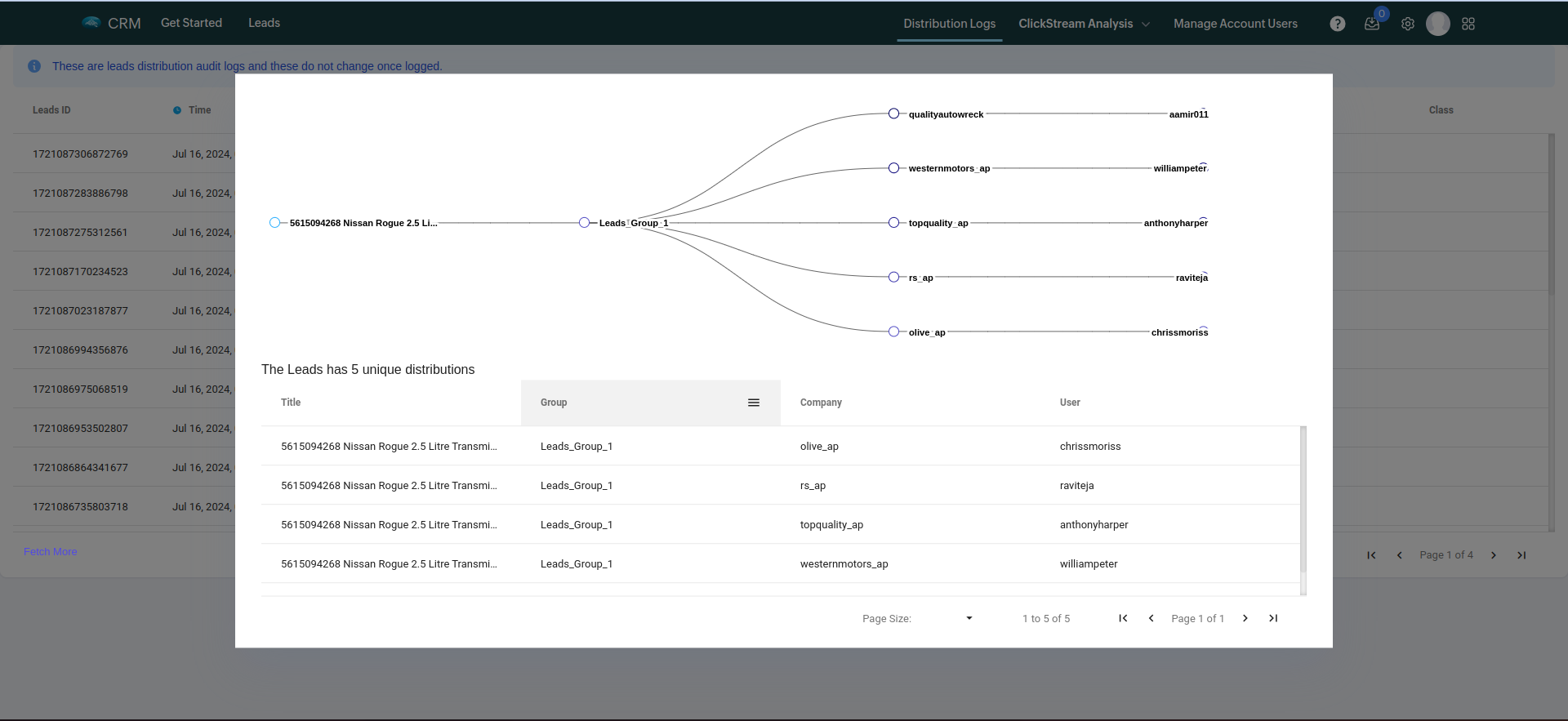
Task: Sort by the User column header
Action: coord(1070,403)
